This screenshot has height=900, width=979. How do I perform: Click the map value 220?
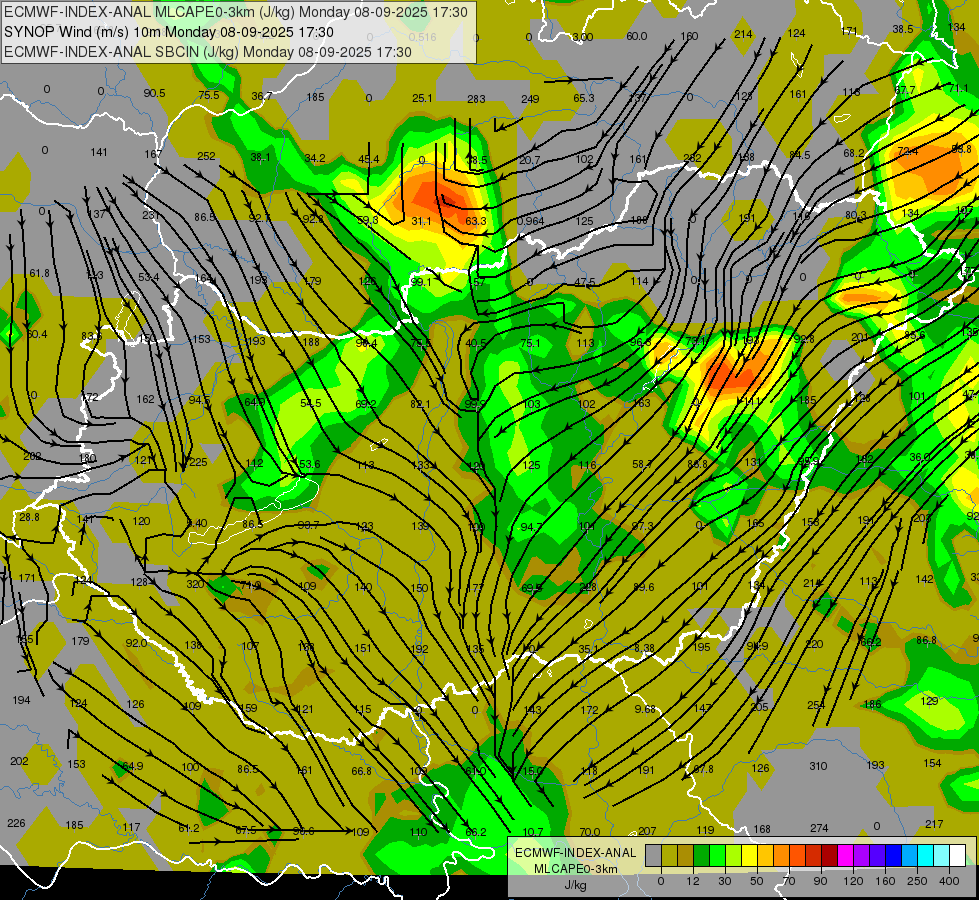[814, 644]
